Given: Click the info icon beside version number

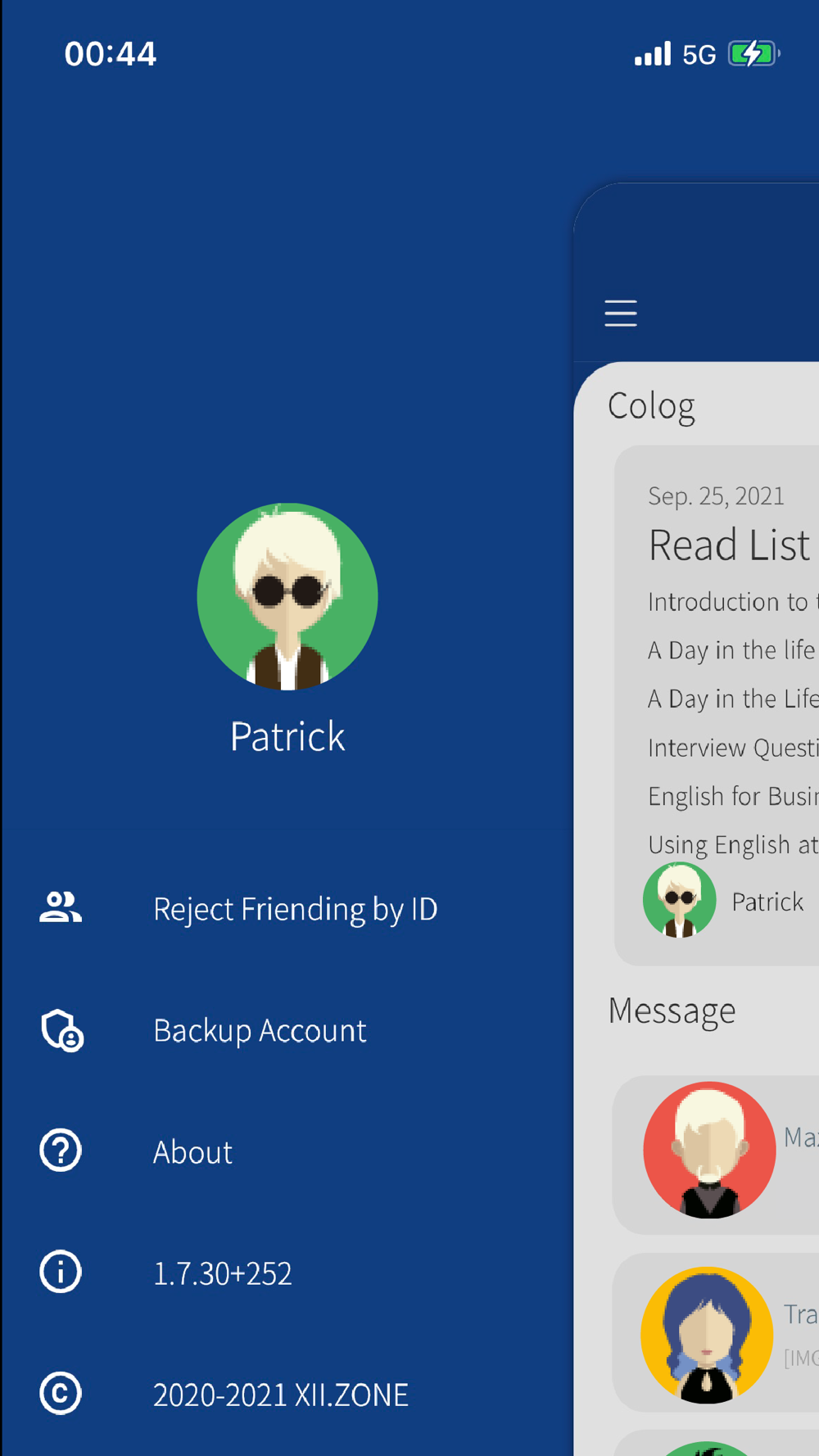Looking at the screenshot, I should coord(61,1272).
